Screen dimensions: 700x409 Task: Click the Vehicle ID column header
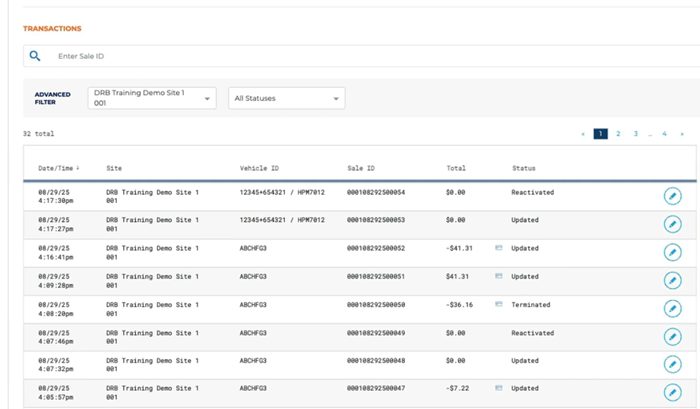pyautogui.click(x=259, y=168)
